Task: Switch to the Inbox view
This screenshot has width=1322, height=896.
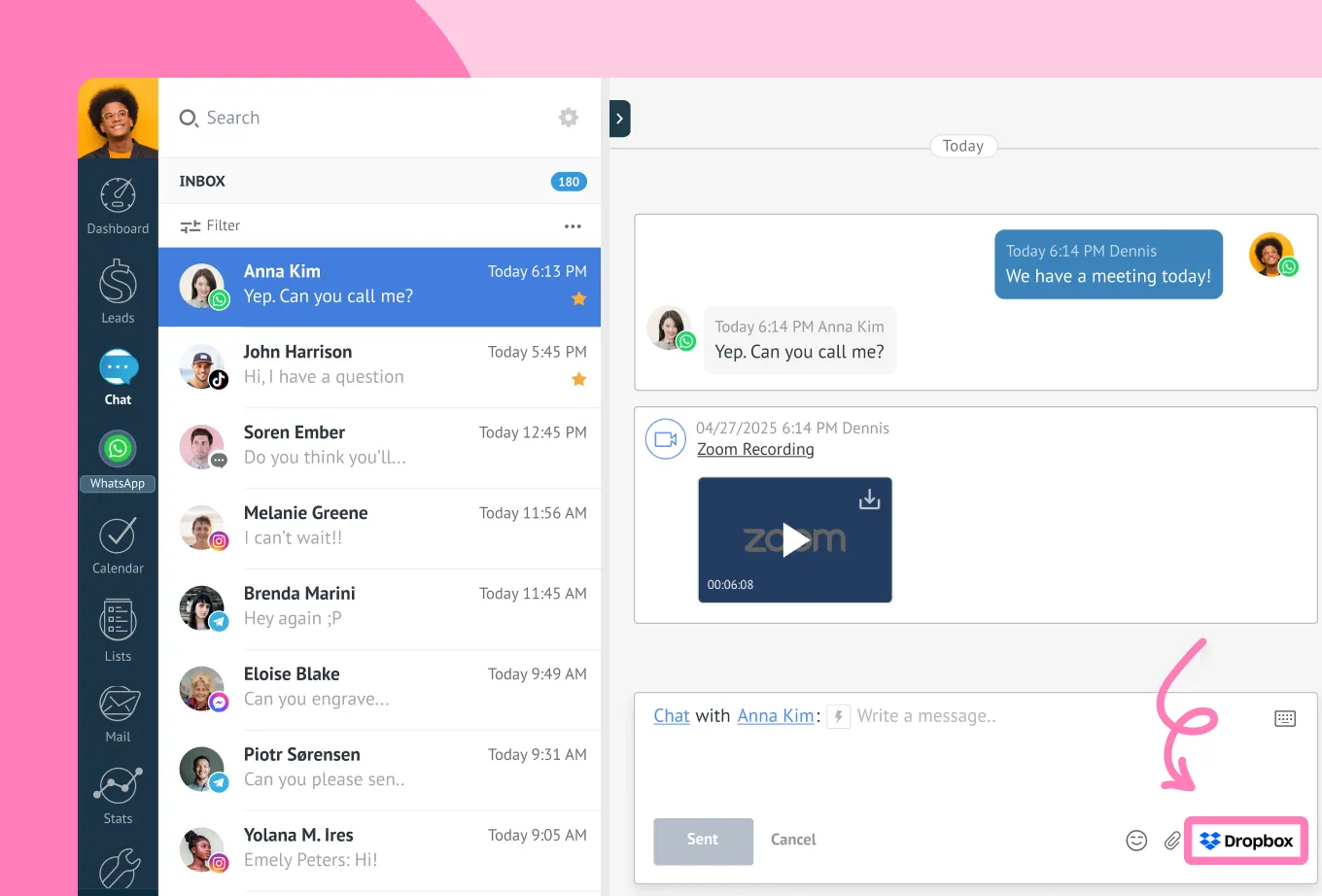Action: [x=201, y=181]
